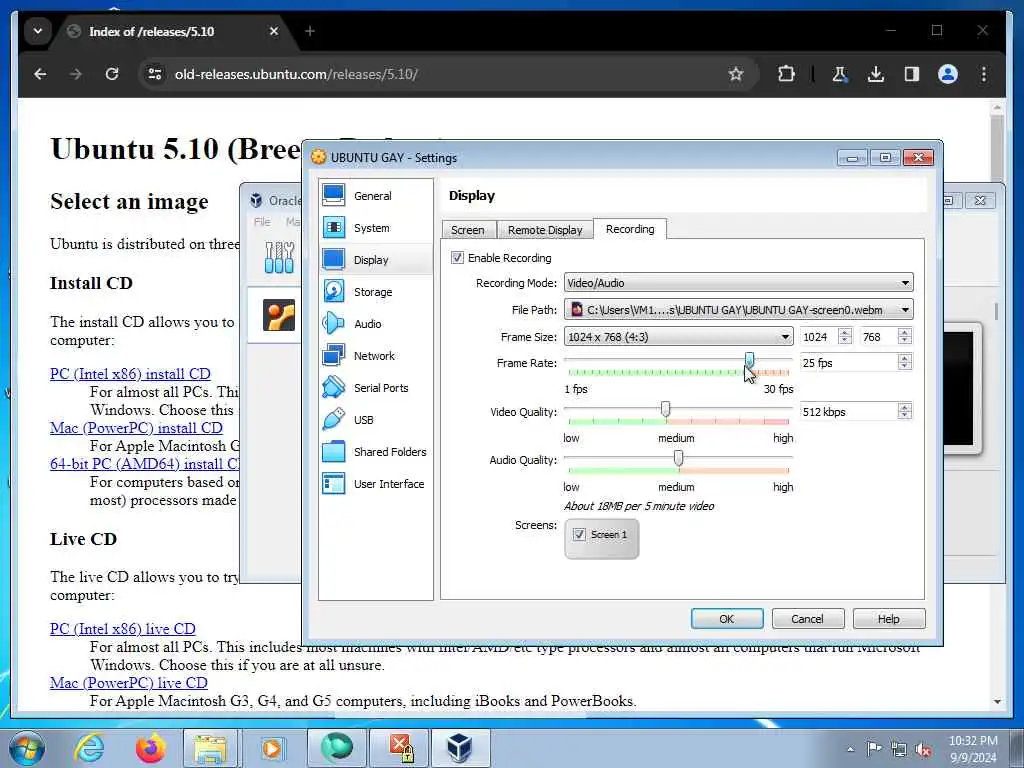
Task: Click the Frame Rate slider handle
Action: [x=750, y=360]
